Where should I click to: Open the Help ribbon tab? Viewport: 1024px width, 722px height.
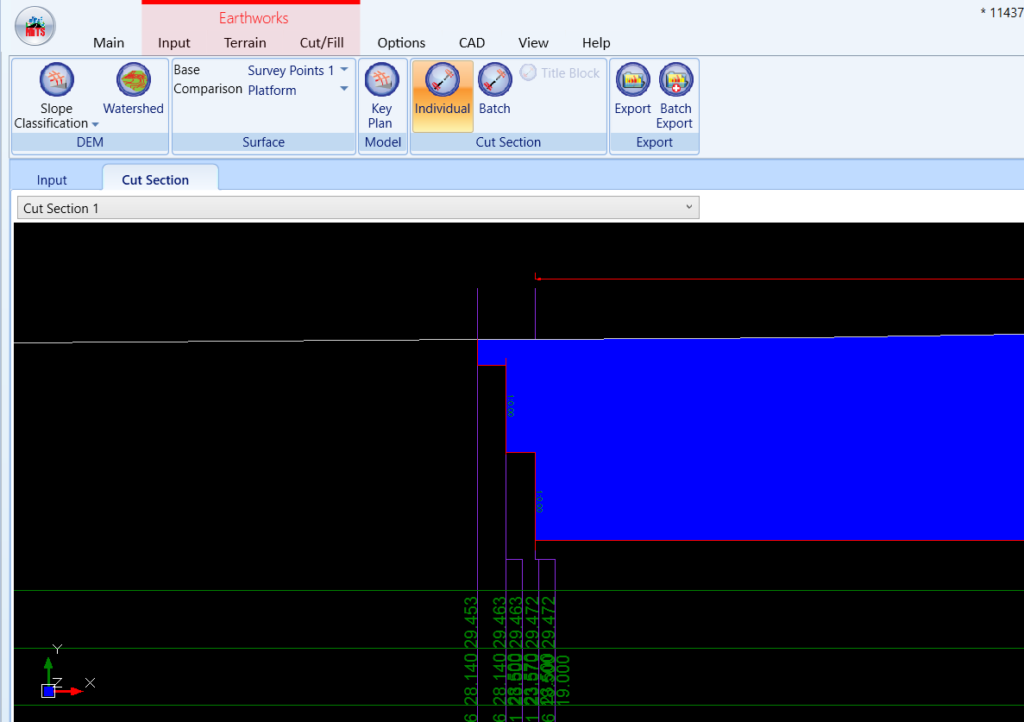coord(596,42)
